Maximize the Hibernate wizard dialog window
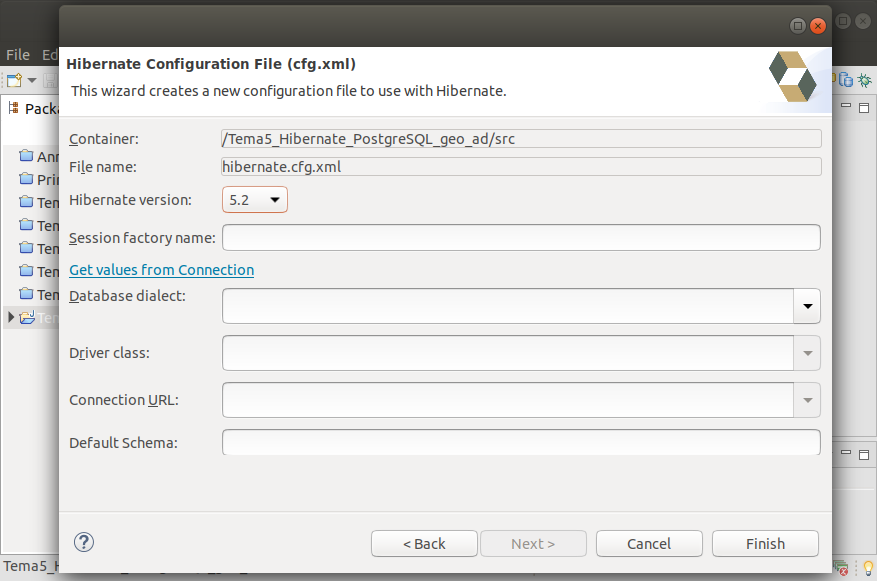 pyautogui.click(x=798, y=26)
